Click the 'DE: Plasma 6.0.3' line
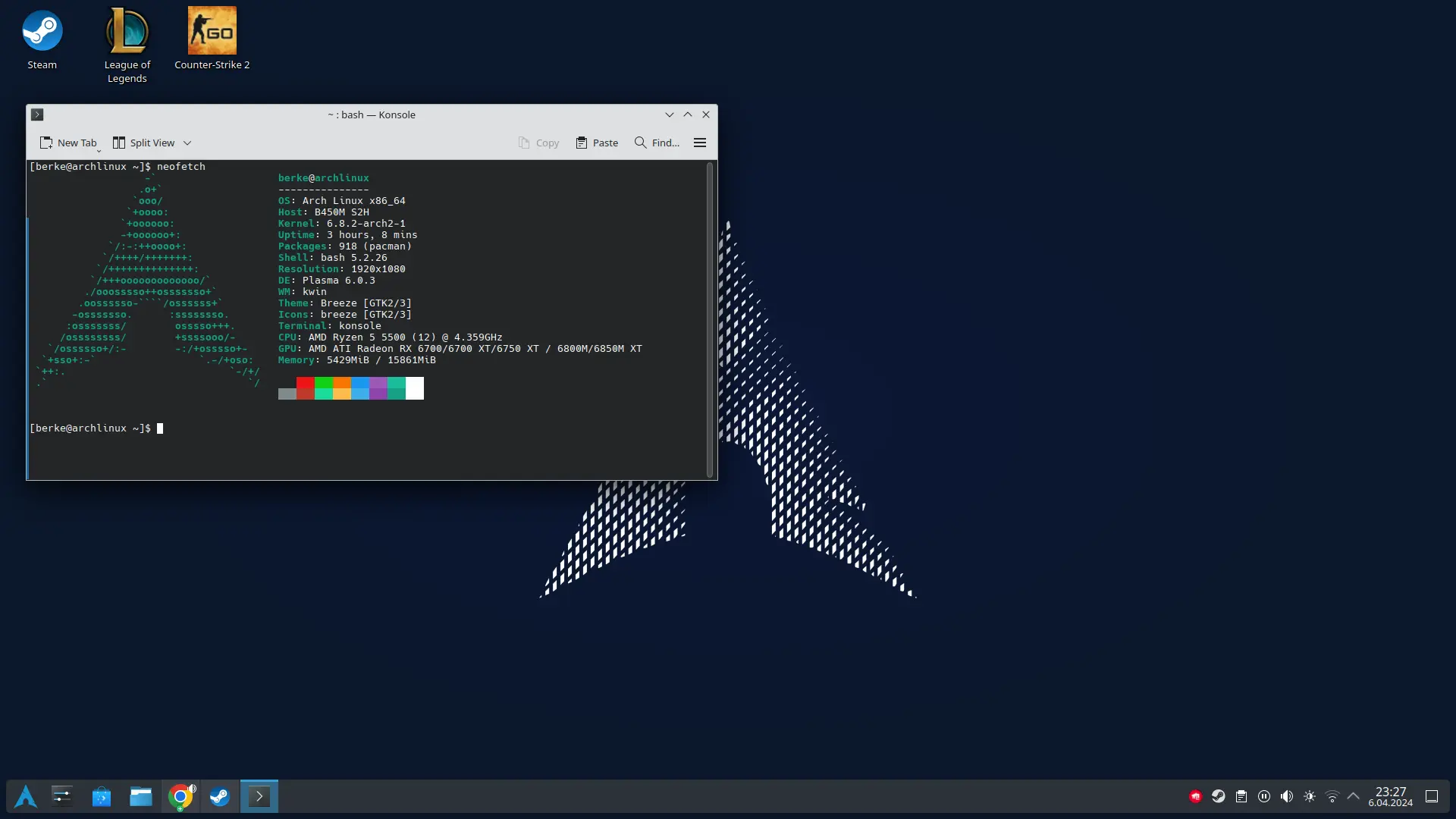This screenshot has width=1456, height=819. tap(327, 281)
